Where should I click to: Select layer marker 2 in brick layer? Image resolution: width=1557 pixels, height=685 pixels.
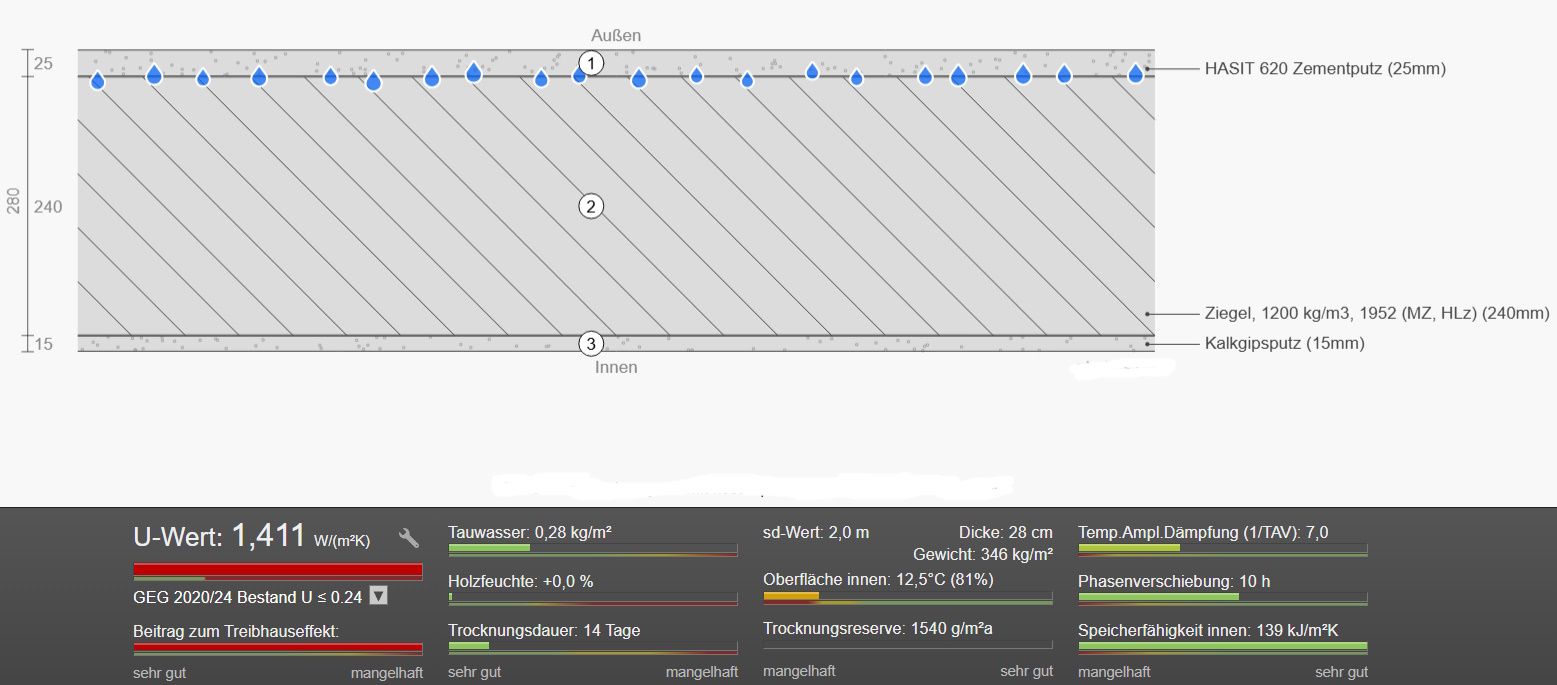coord(591,207)
